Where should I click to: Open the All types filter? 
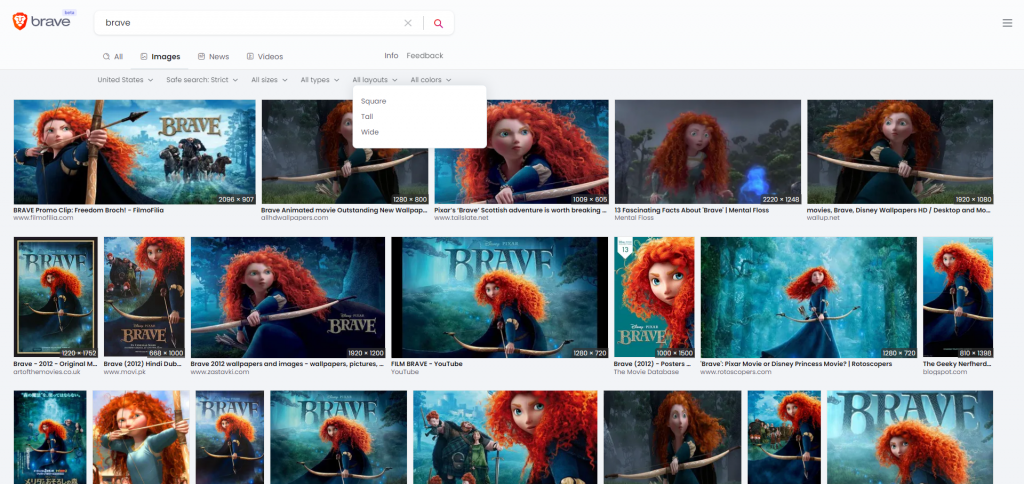pos(319,80)
